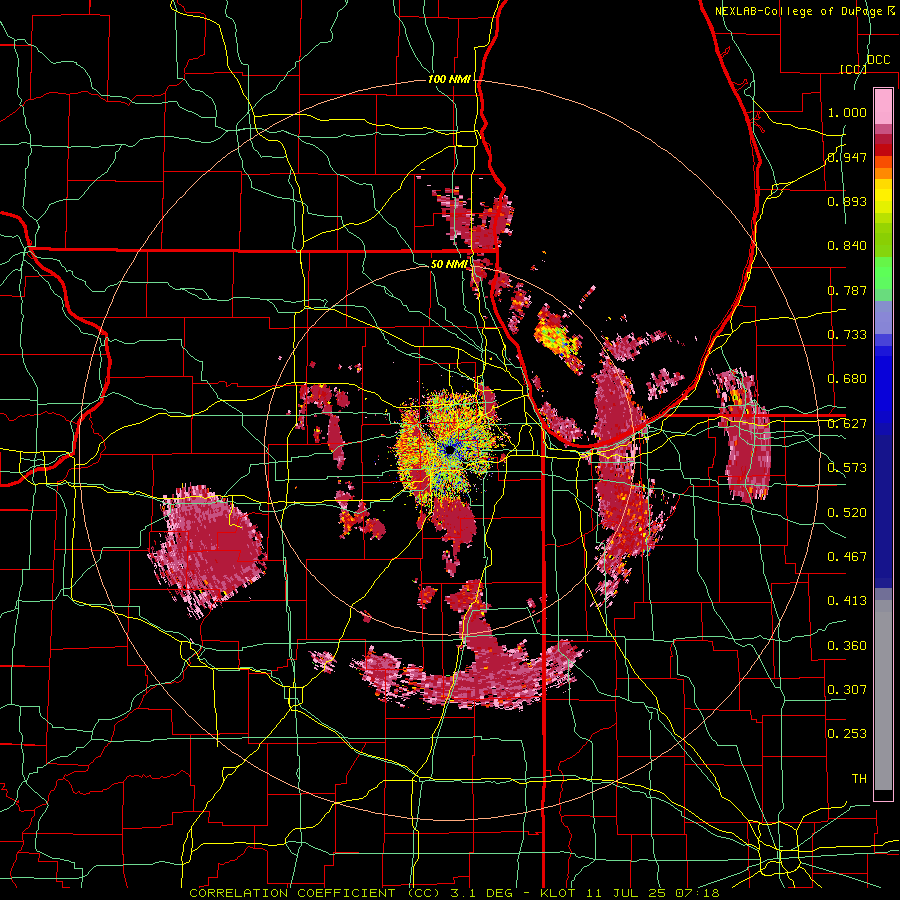Select the 0.360 scale value

coord(847,646)
